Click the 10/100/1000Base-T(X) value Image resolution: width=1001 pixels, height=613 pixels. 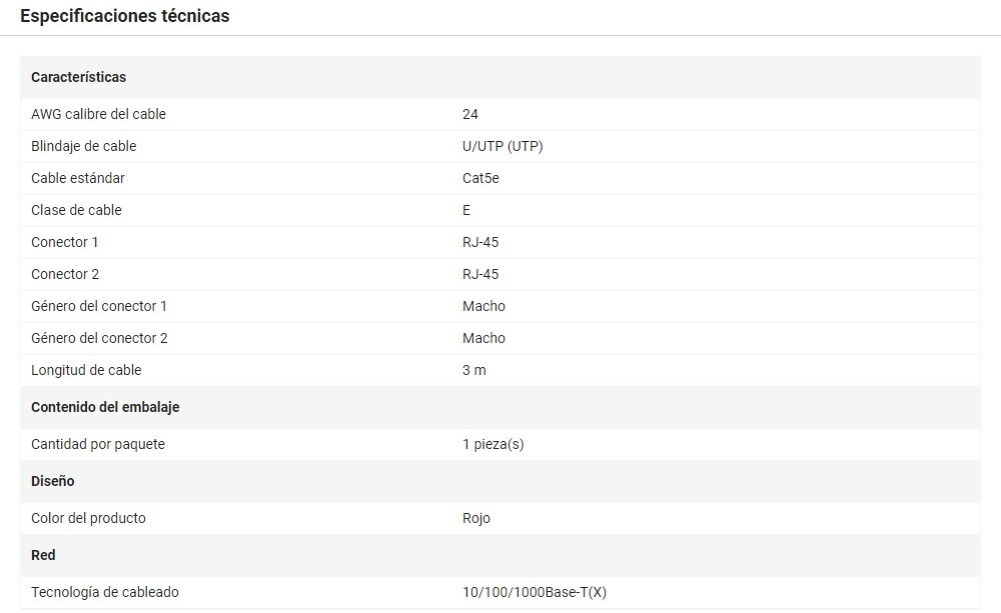[x=534, y=592]
